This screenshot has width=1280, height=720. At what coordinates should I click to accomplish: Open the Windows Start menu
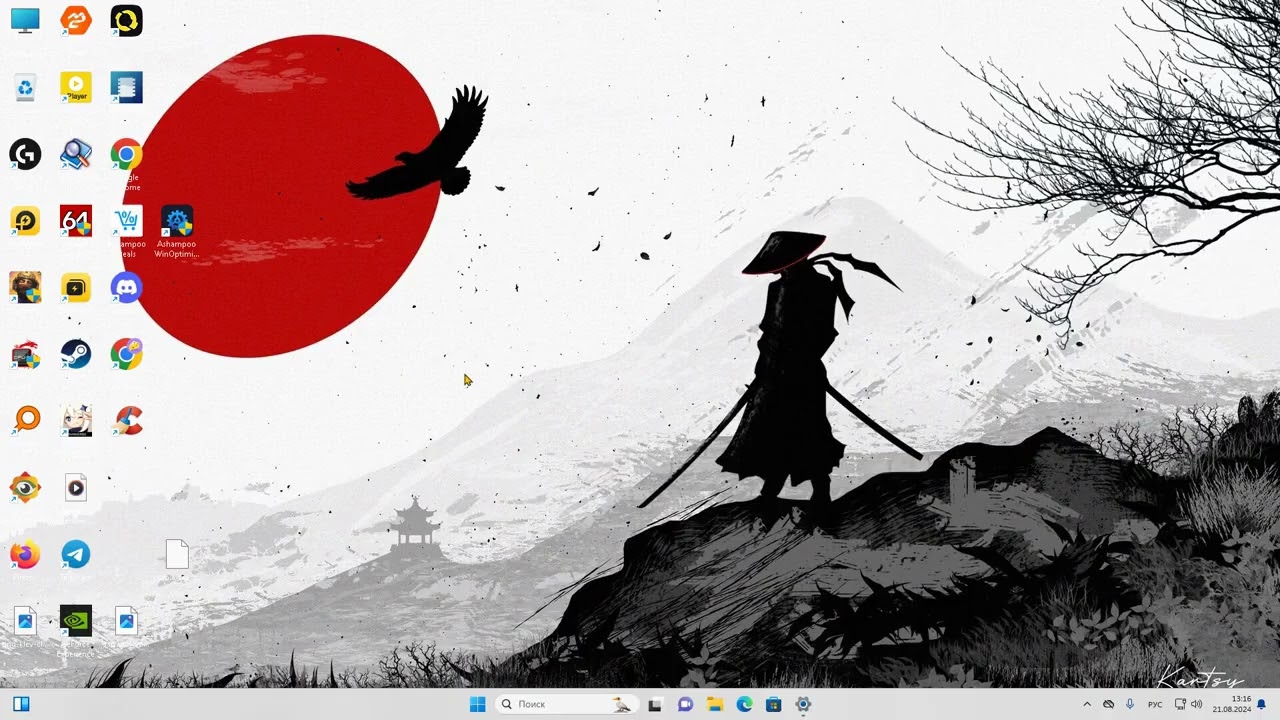tap(477, 704)
